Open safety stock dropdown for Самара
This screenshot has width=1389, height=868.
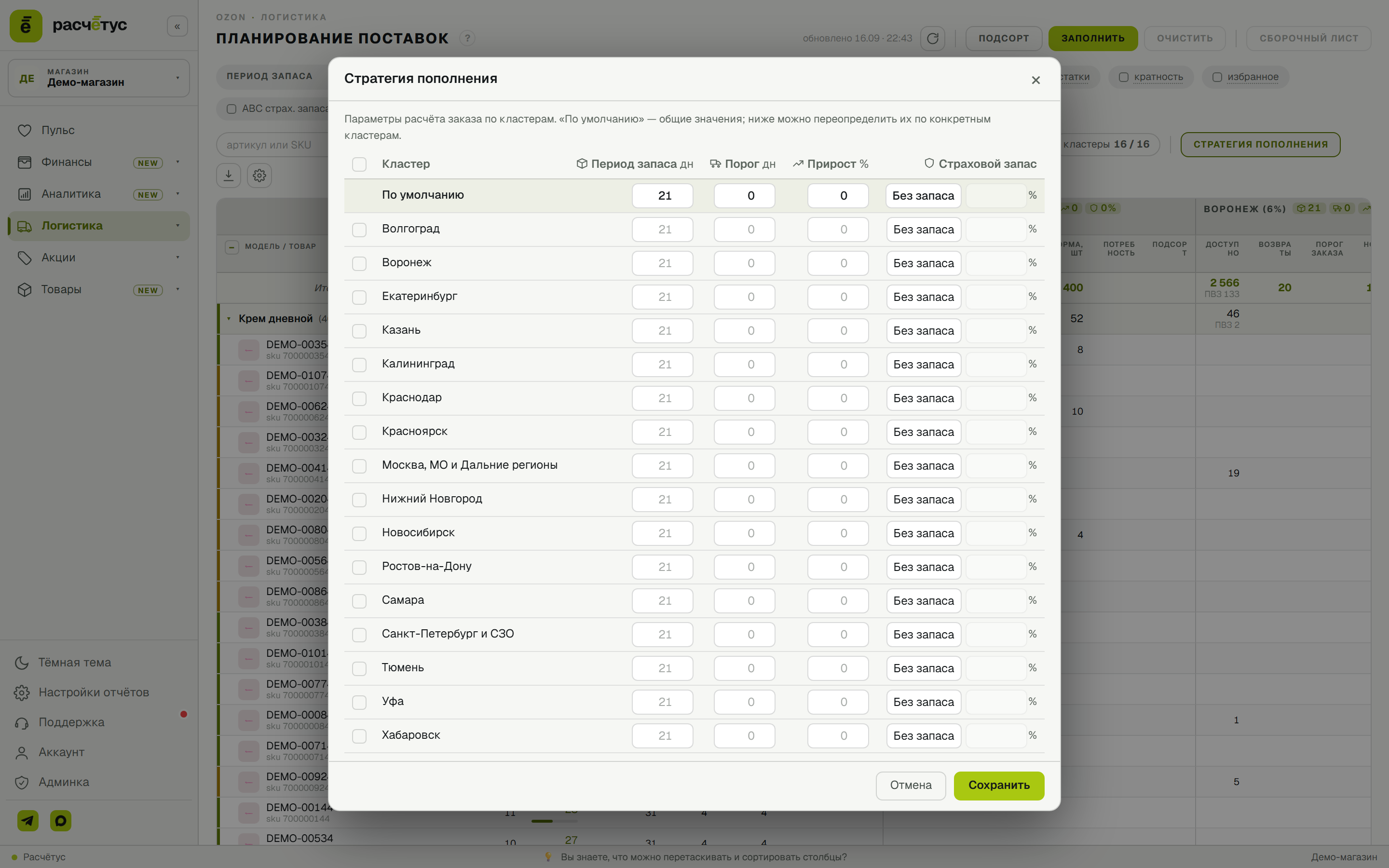coord(923,600)
